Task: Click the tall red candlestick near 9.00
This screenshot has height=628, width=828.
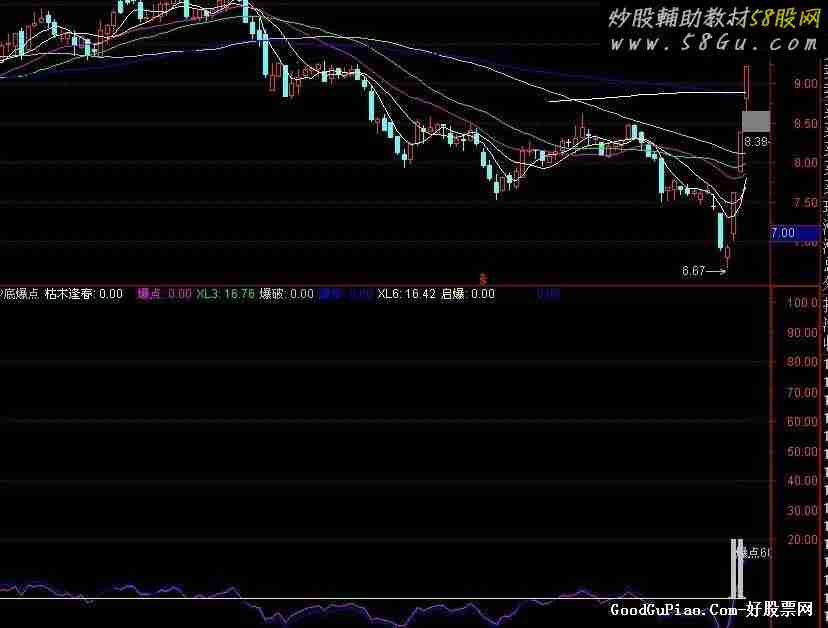Action: point(746,85)
